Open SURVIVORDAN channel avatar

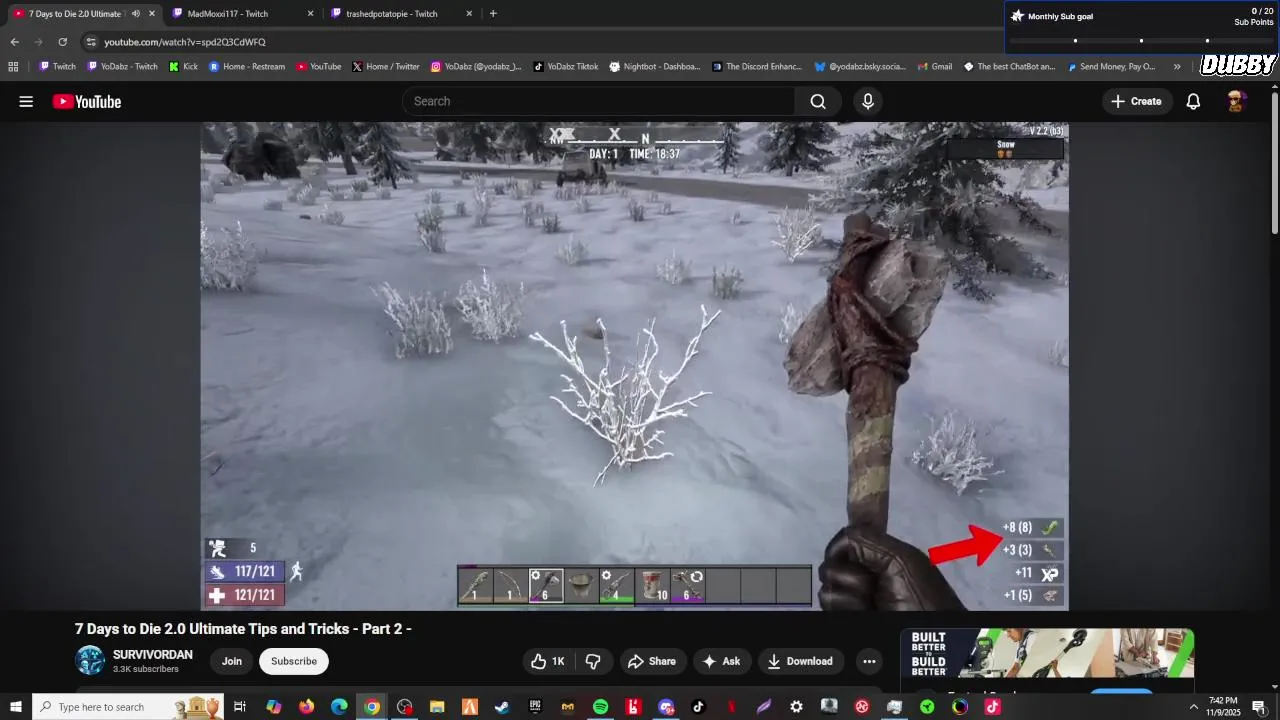(90, 660)
